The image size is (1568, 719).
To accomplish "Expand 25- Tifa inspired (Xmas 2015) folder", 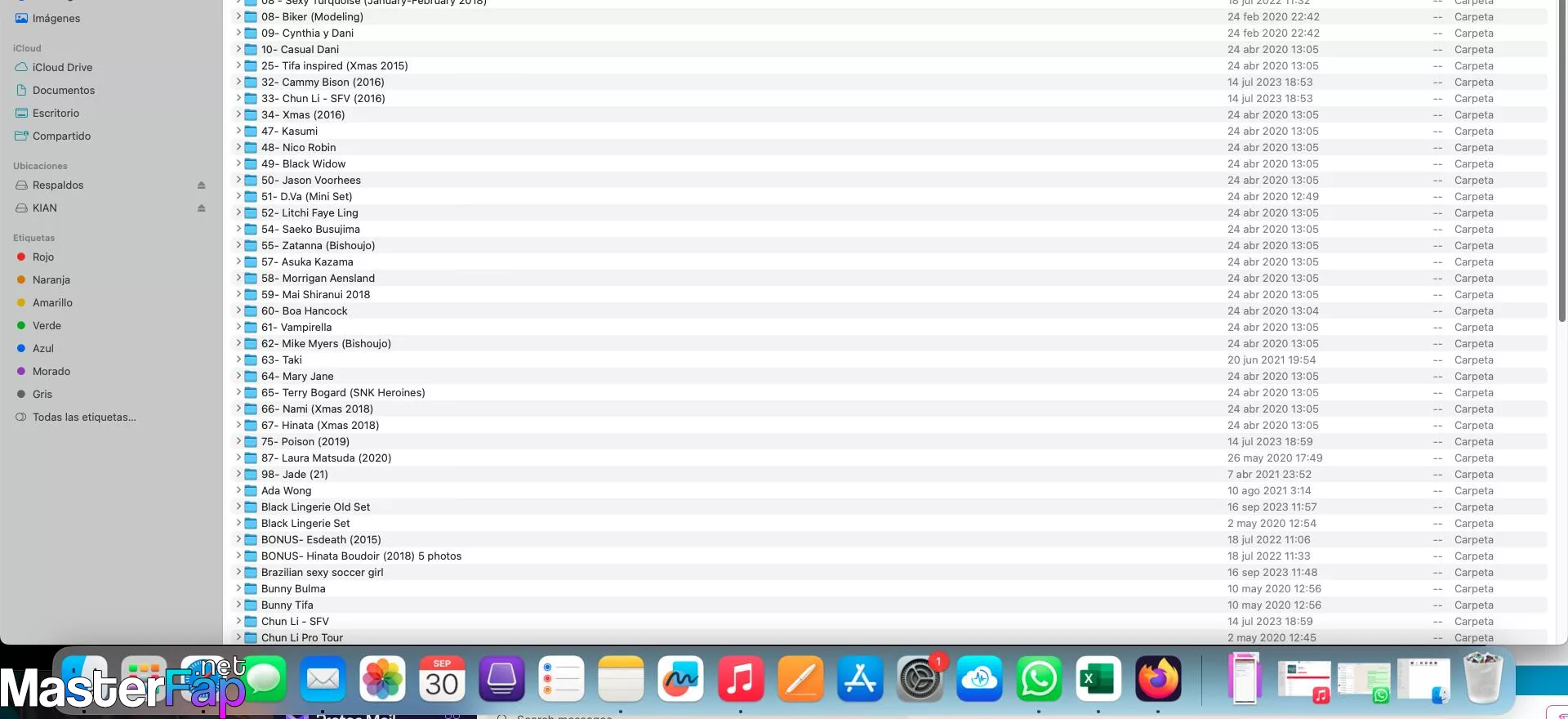I will point(238,65).
